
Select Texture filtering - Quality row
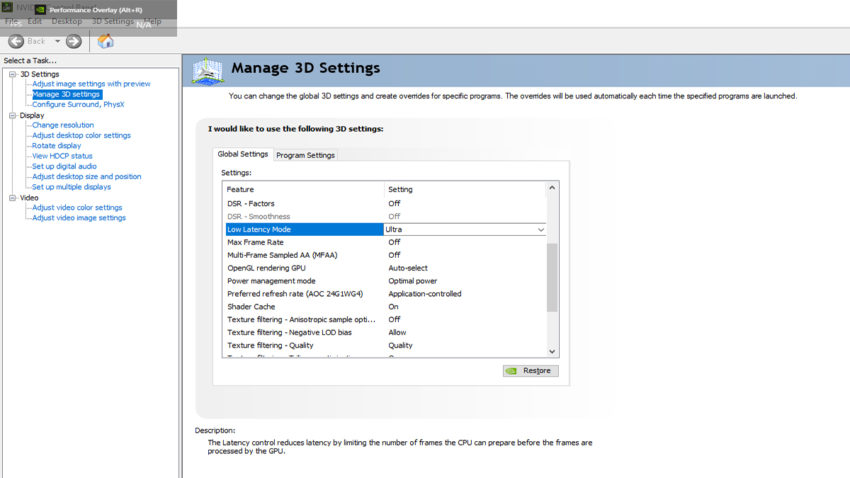click(385, 346)
